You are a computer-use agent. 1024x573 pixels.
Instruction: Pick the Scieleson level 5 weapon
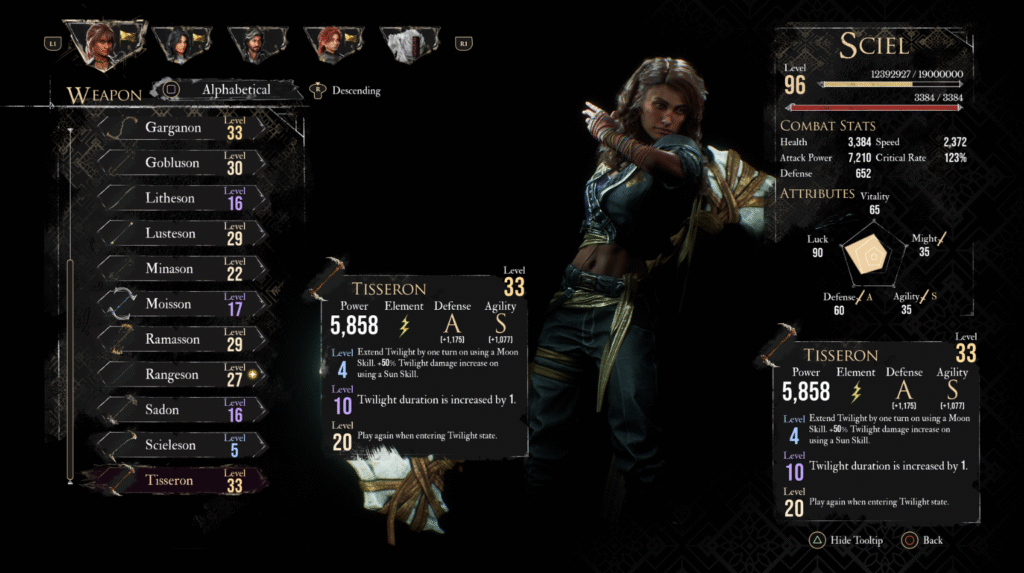click(182, 445)
